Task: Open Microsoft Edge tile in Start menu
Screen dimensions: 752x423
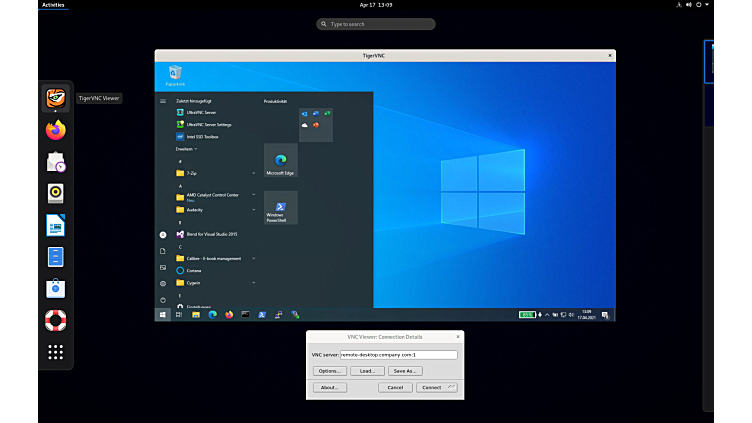Action: [x=281, y=160]
